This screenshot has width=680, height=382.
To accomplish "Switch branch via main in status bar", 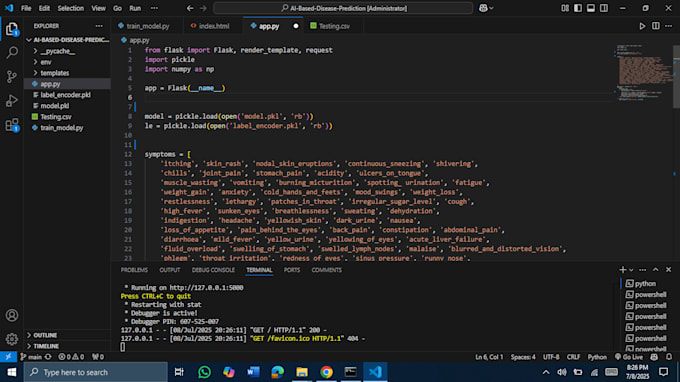I will (31, 357).
